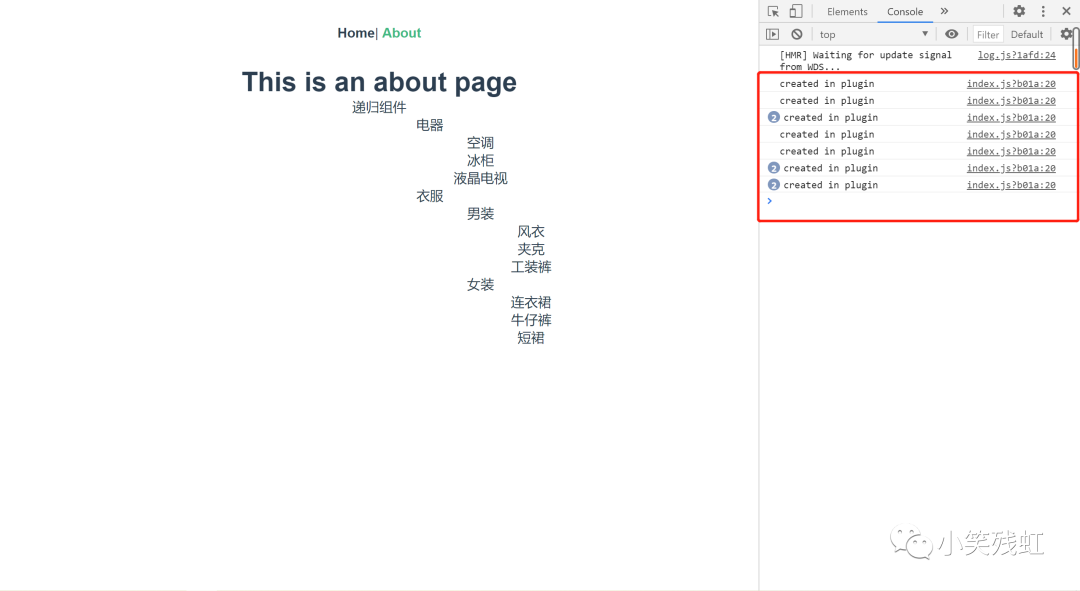1080x591 pixels.
Task: Open console settings gear icon
Action: 1066,34
